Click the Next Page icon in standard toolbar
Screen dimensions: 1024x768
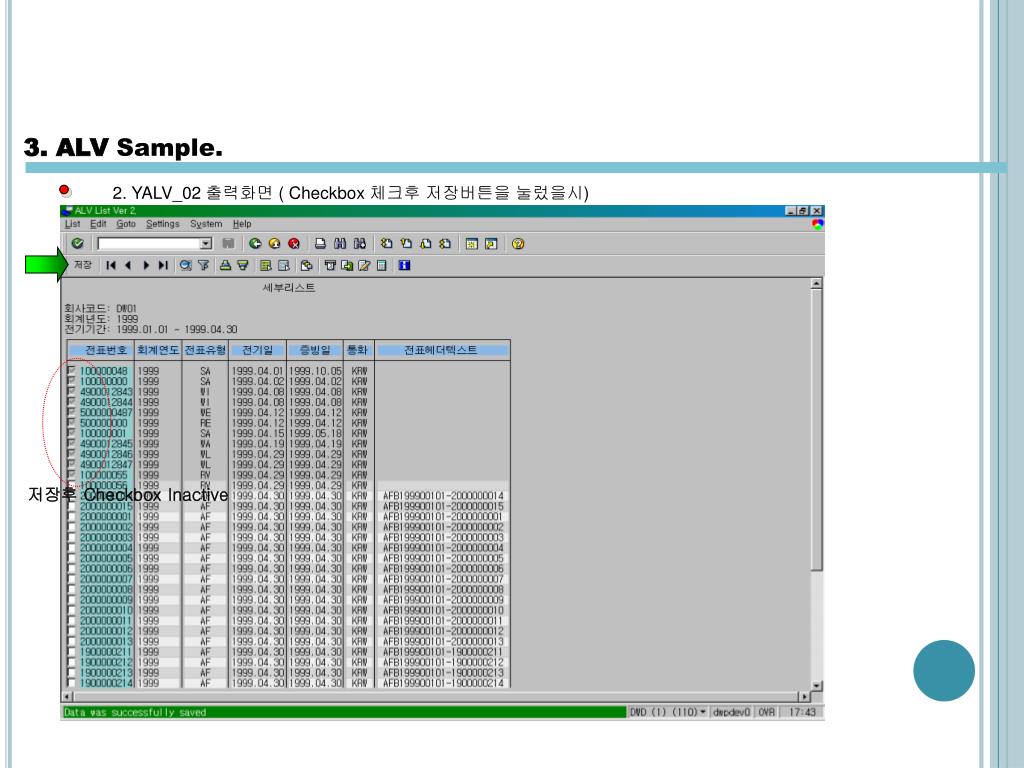426,244
